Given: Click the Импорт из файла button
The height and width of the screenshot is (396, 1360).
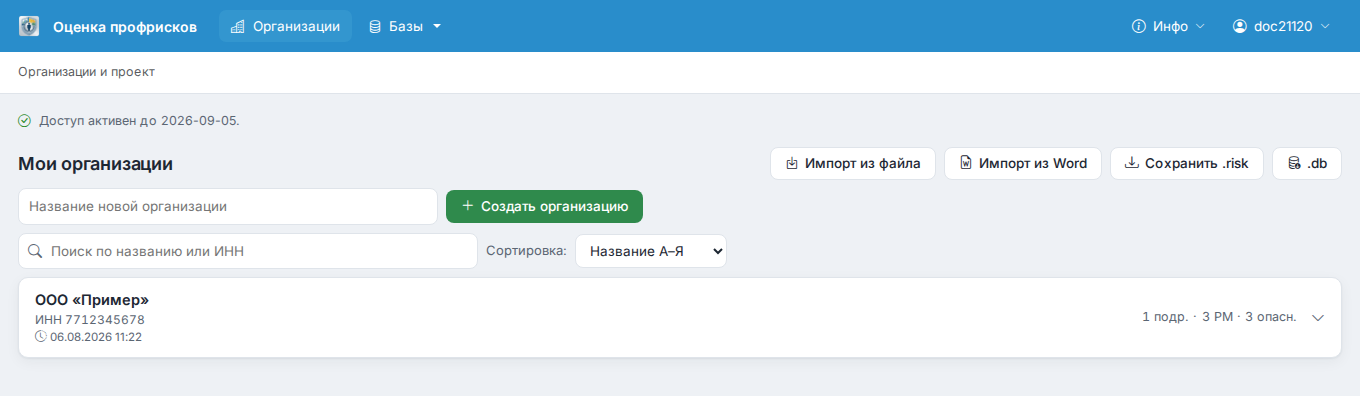Looking at the screenshot, I should pyautogui.click(x=853, y=164).
